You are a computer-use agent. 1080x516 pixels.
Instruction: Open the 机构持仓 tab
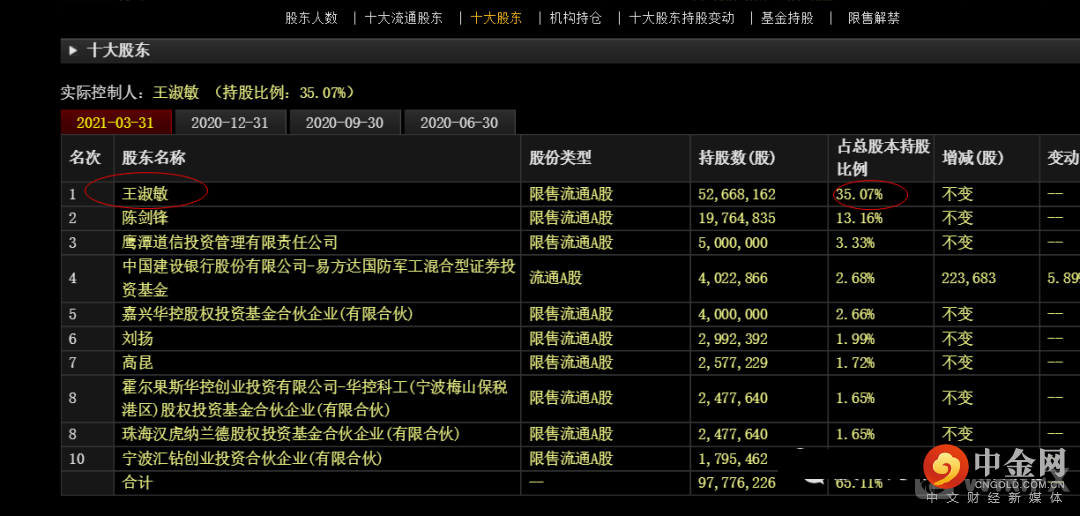tap(575, 19)
